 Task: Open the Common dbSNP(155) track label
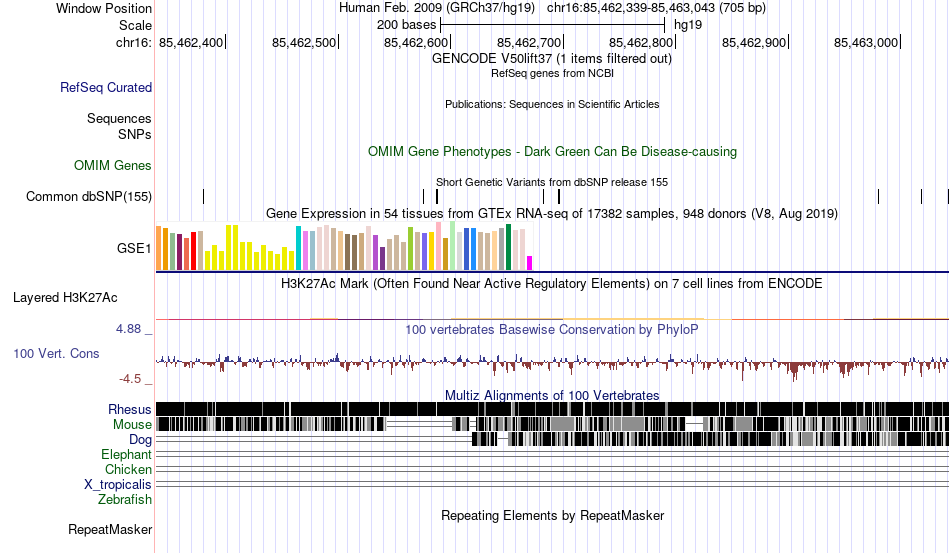point(89,196)
